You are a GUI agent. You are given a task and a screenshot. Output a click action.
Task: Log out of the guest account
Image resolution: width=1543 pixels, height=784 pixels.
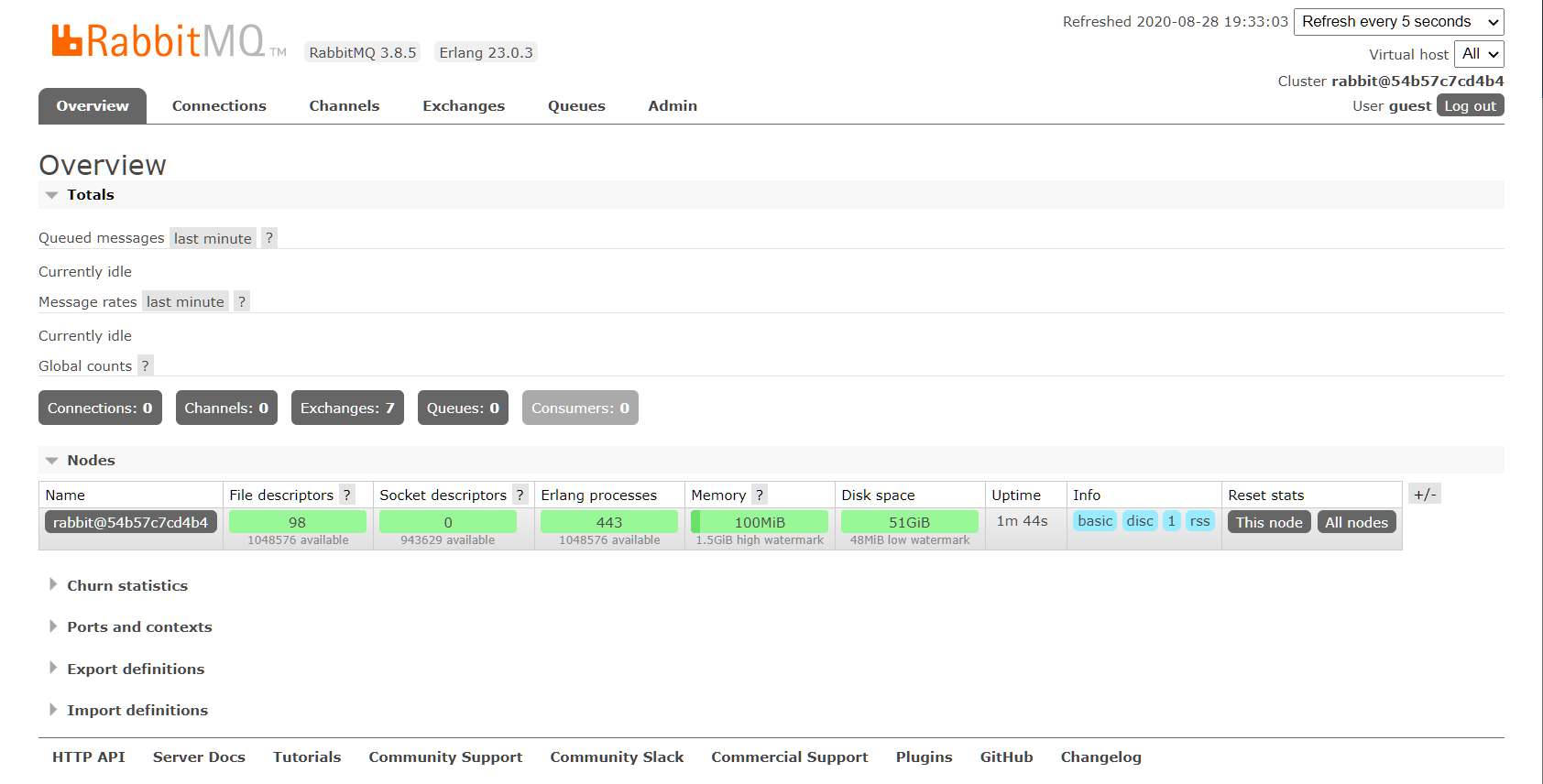[1470, 106]
